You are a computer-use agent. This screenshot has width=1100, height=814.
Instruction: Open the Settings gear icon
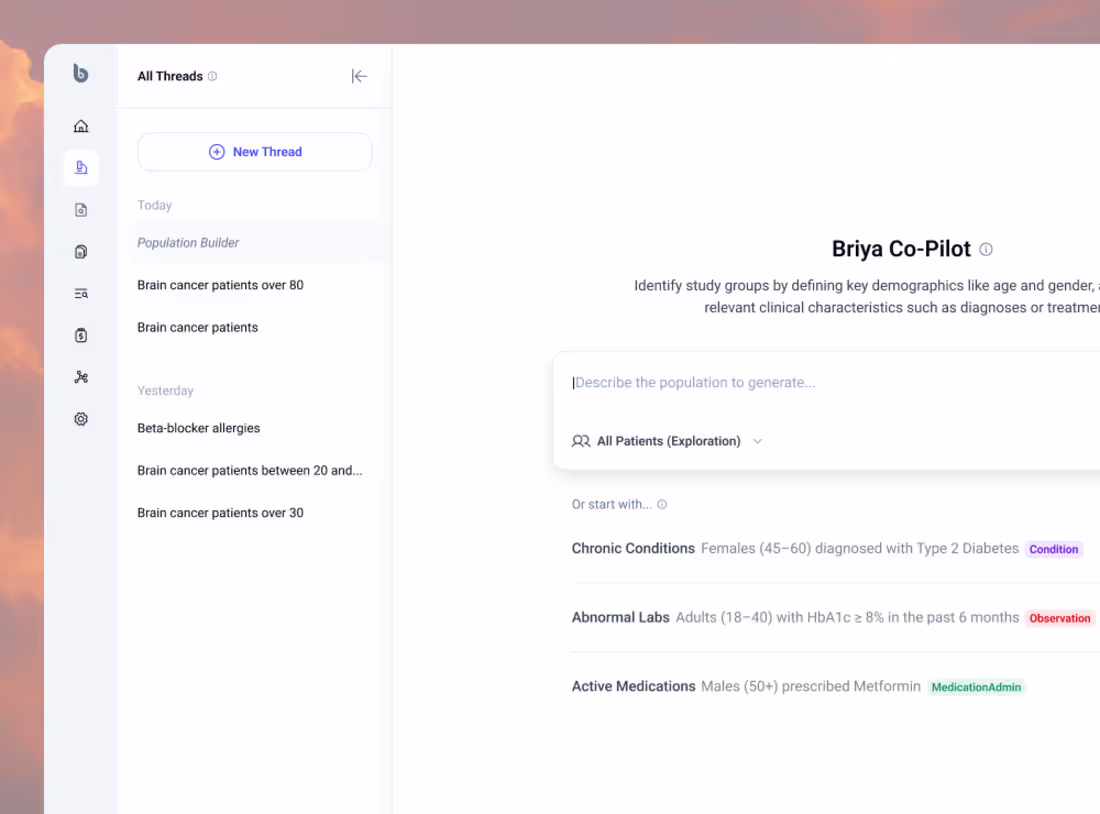point(80,419)
